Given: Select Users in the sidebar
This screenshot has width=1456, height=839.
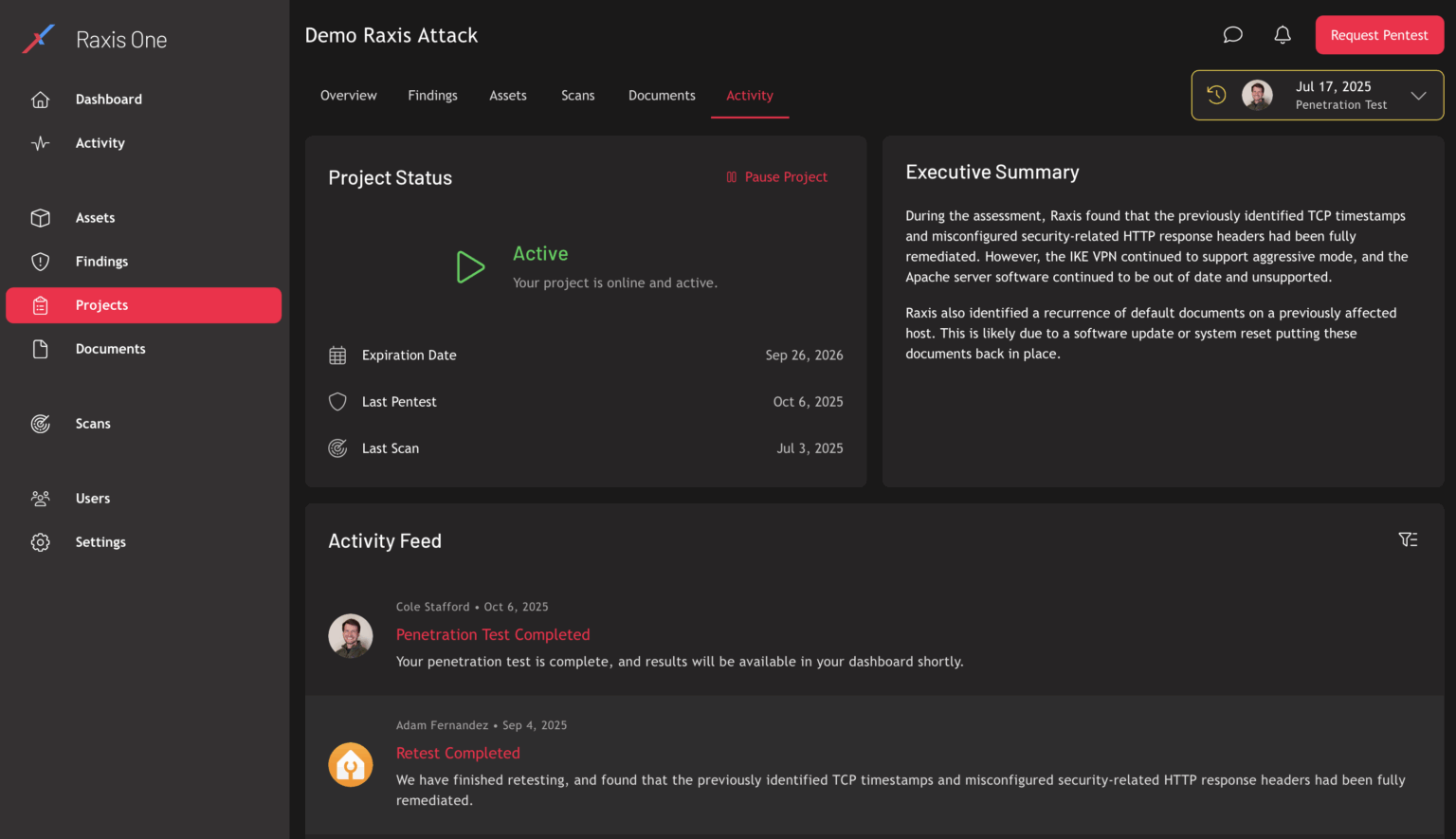Looking at the screenshot, I should (93, 499).
